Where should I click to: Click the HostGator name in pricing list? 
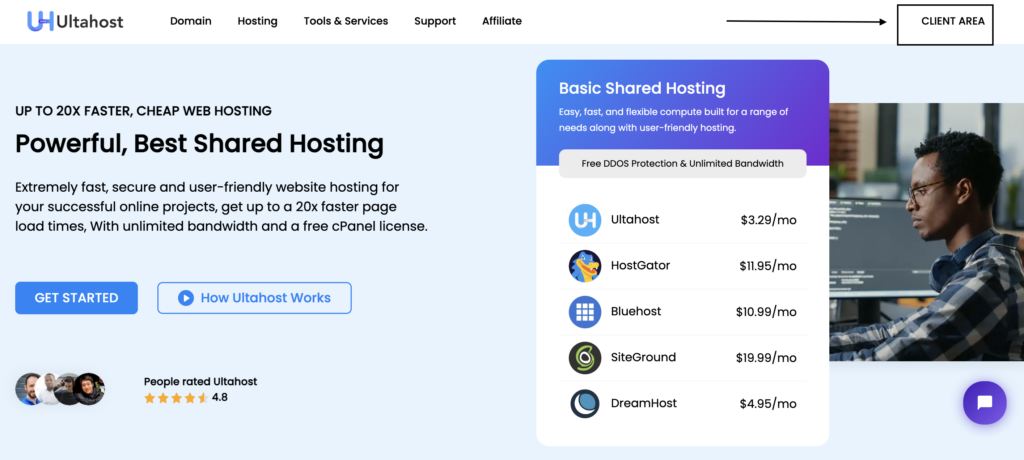[640, 265]
